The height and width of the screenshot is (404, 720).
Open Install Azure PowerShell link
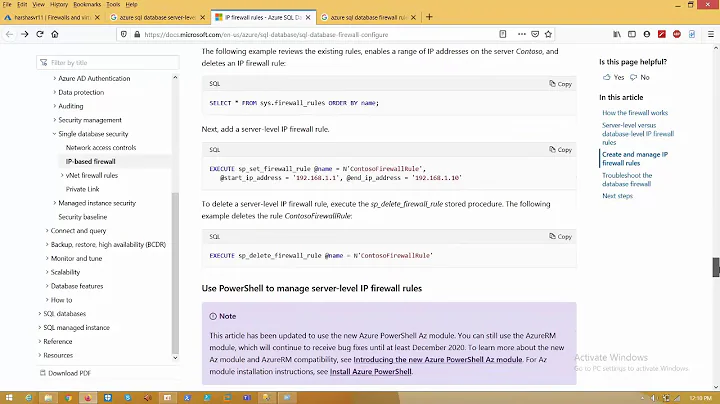pyautogui.click(x=371, y=371)
